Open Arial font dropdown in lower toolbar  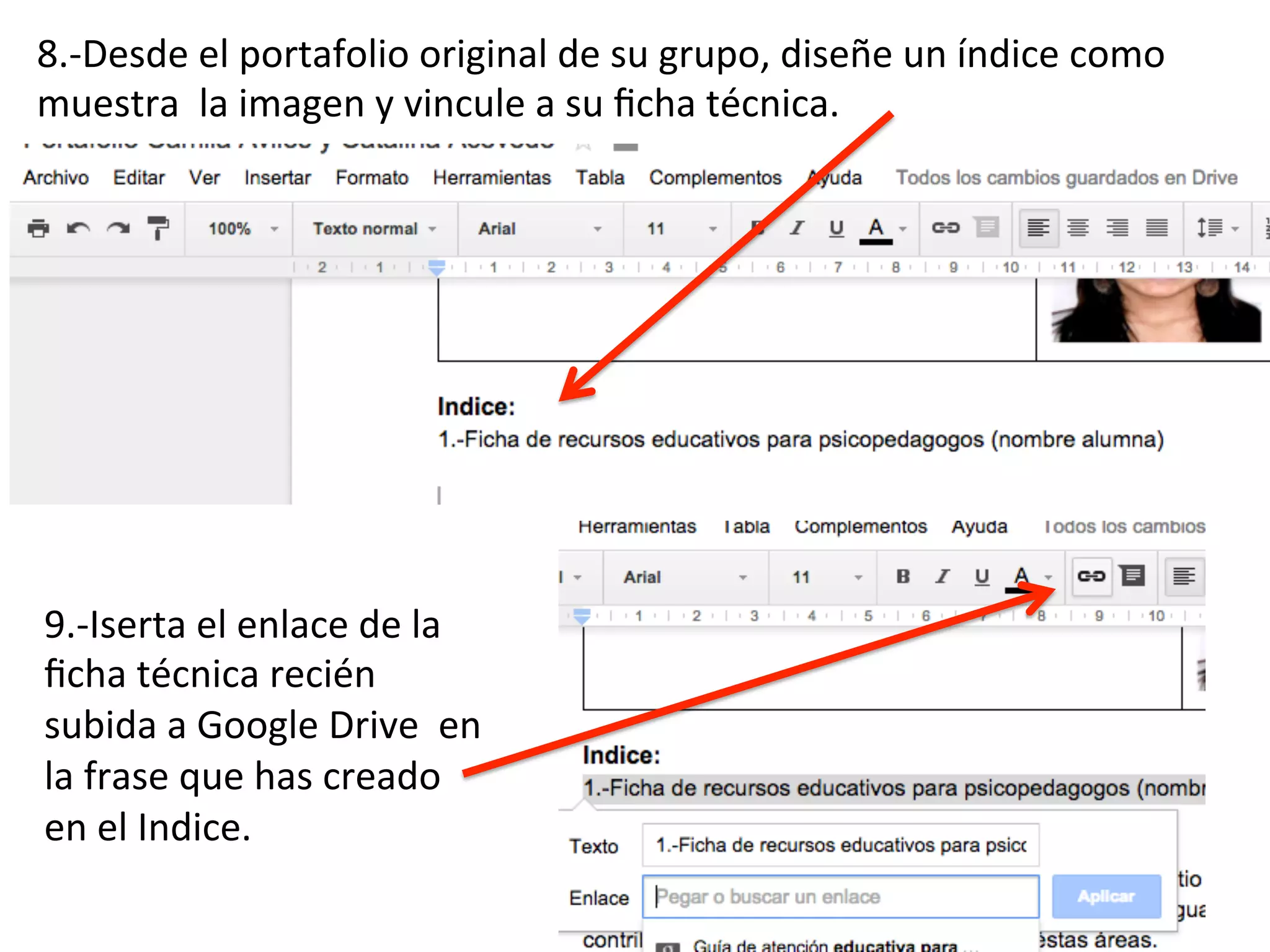[685, 577]
